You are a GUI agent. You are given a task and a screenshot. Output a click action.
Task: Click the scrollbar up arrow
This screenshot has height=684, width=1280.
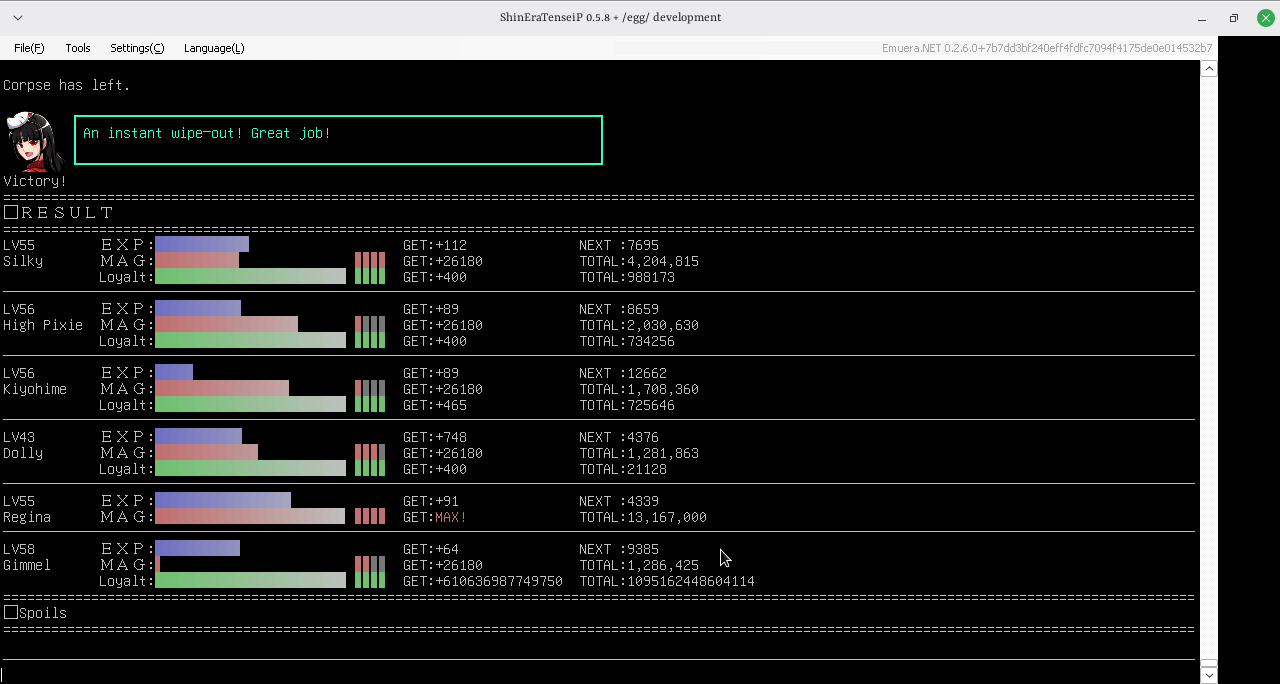tap(1209, 69)
